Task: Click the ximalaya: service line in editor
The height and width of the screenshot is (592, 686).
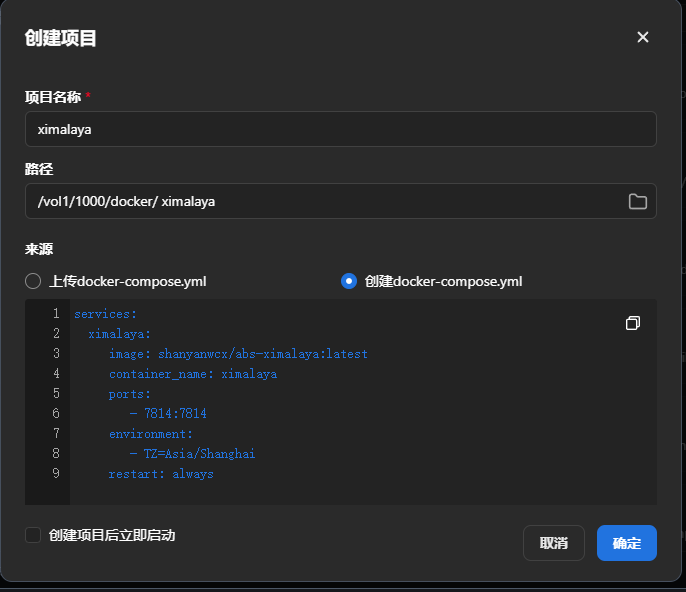Action: pyautogui.click(x=119, y=334)
